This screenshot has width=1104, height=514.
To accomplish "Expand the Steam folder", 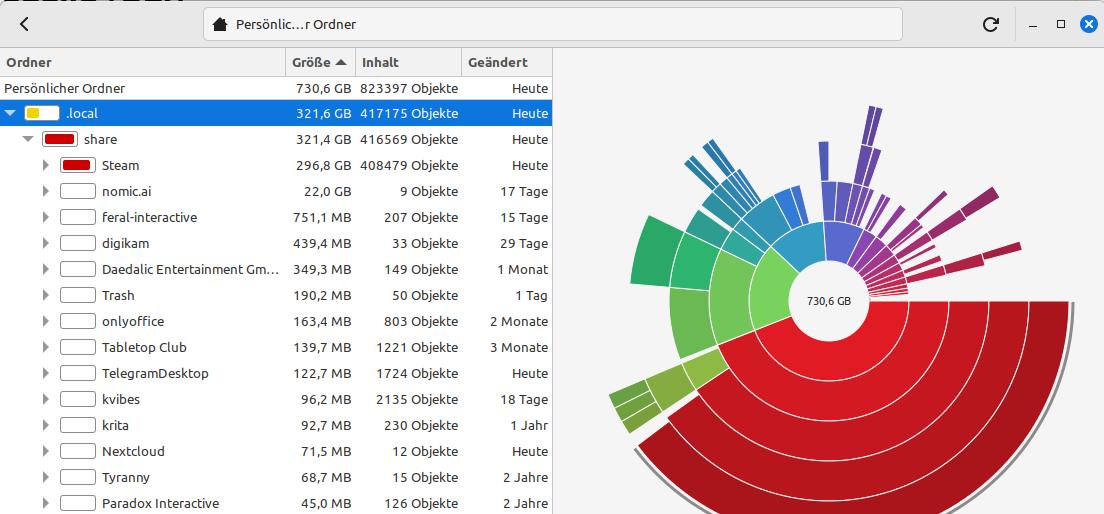I will point(46,165).
